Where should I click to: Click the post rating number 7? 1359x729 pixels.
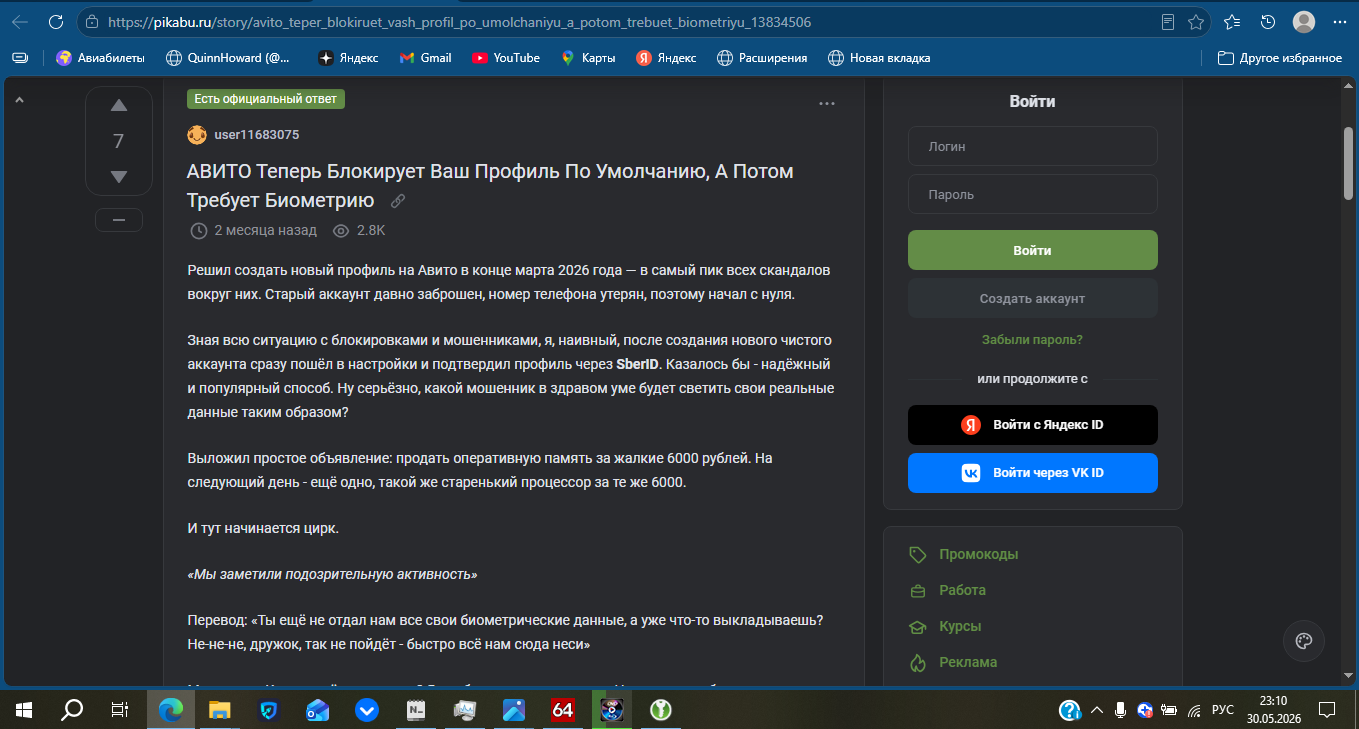(x=119, y=141)
